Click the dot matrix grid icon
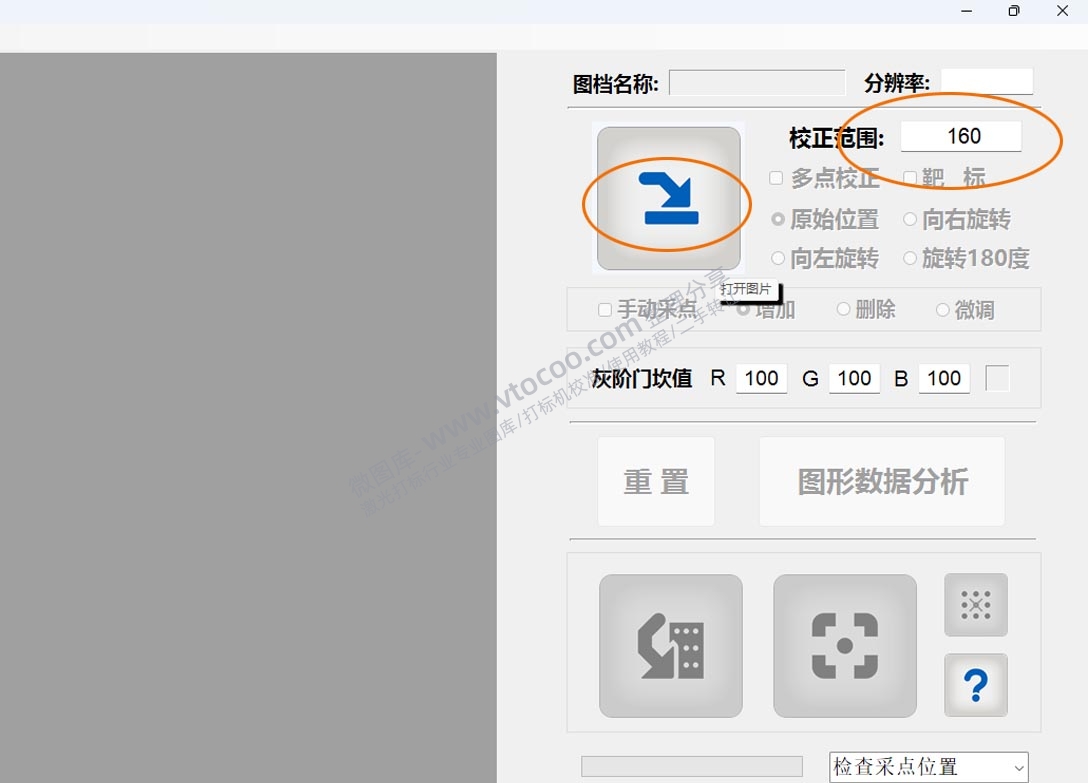1088x783 pixels. coord(975,604)
